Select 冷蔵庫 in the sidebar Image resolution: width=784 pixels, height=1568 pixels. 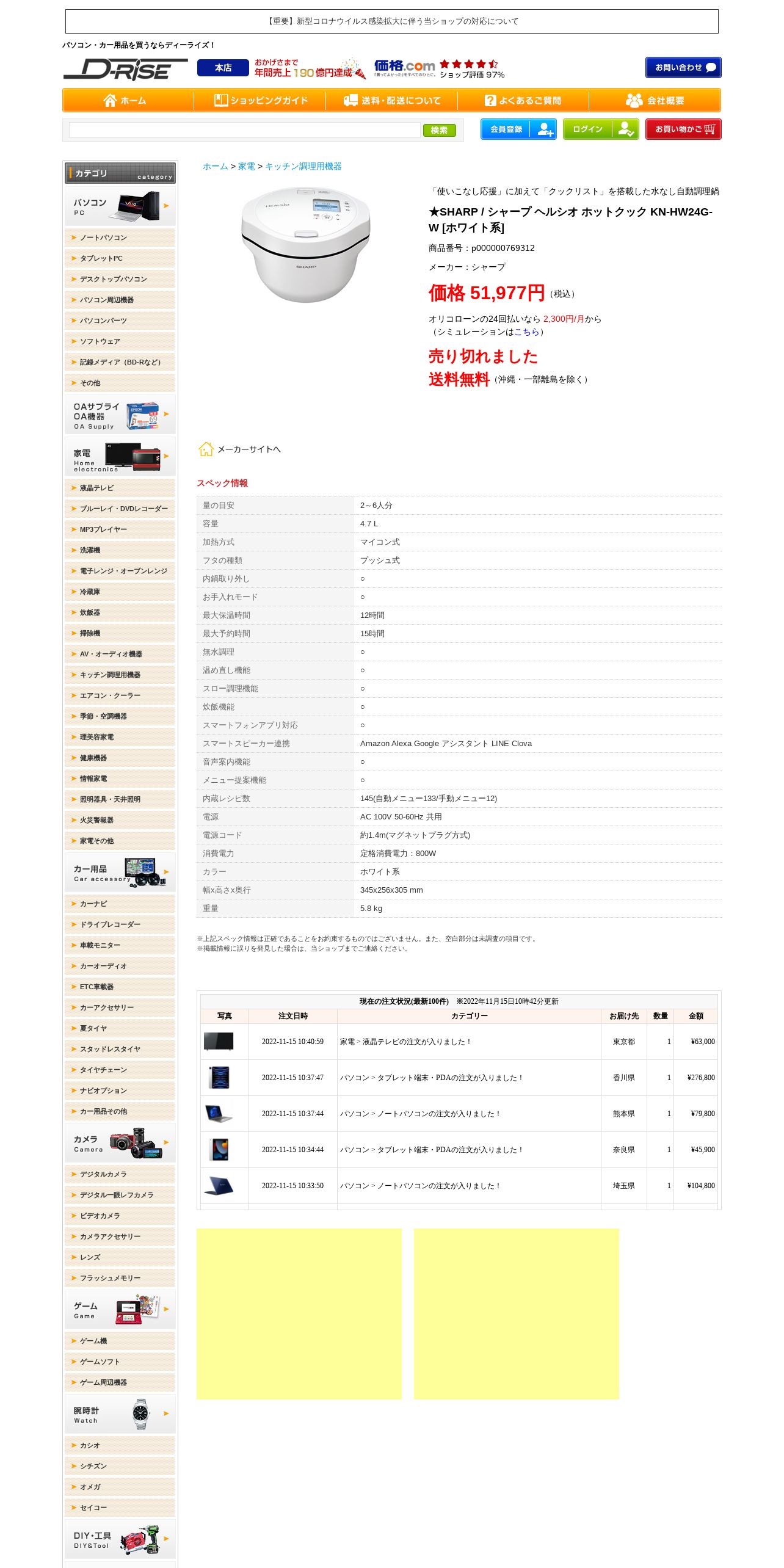(120, 592)
